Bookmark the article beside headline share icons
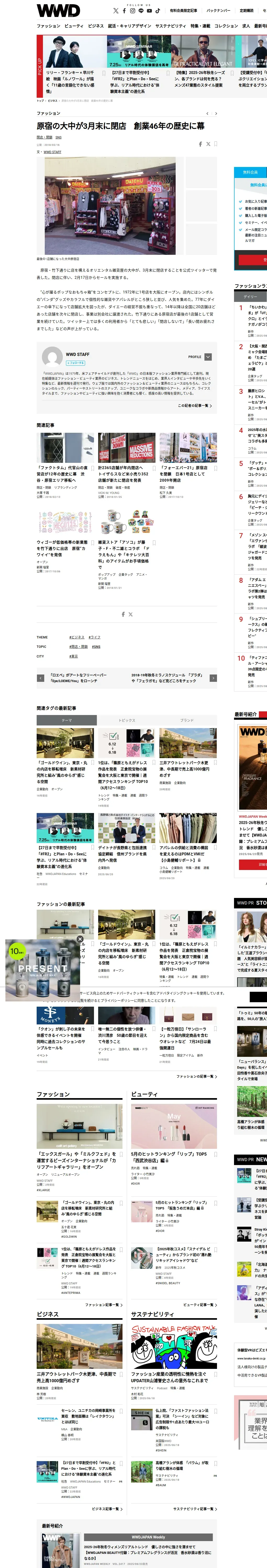The width and height of the screenshot is (267, 1568). 215,144
